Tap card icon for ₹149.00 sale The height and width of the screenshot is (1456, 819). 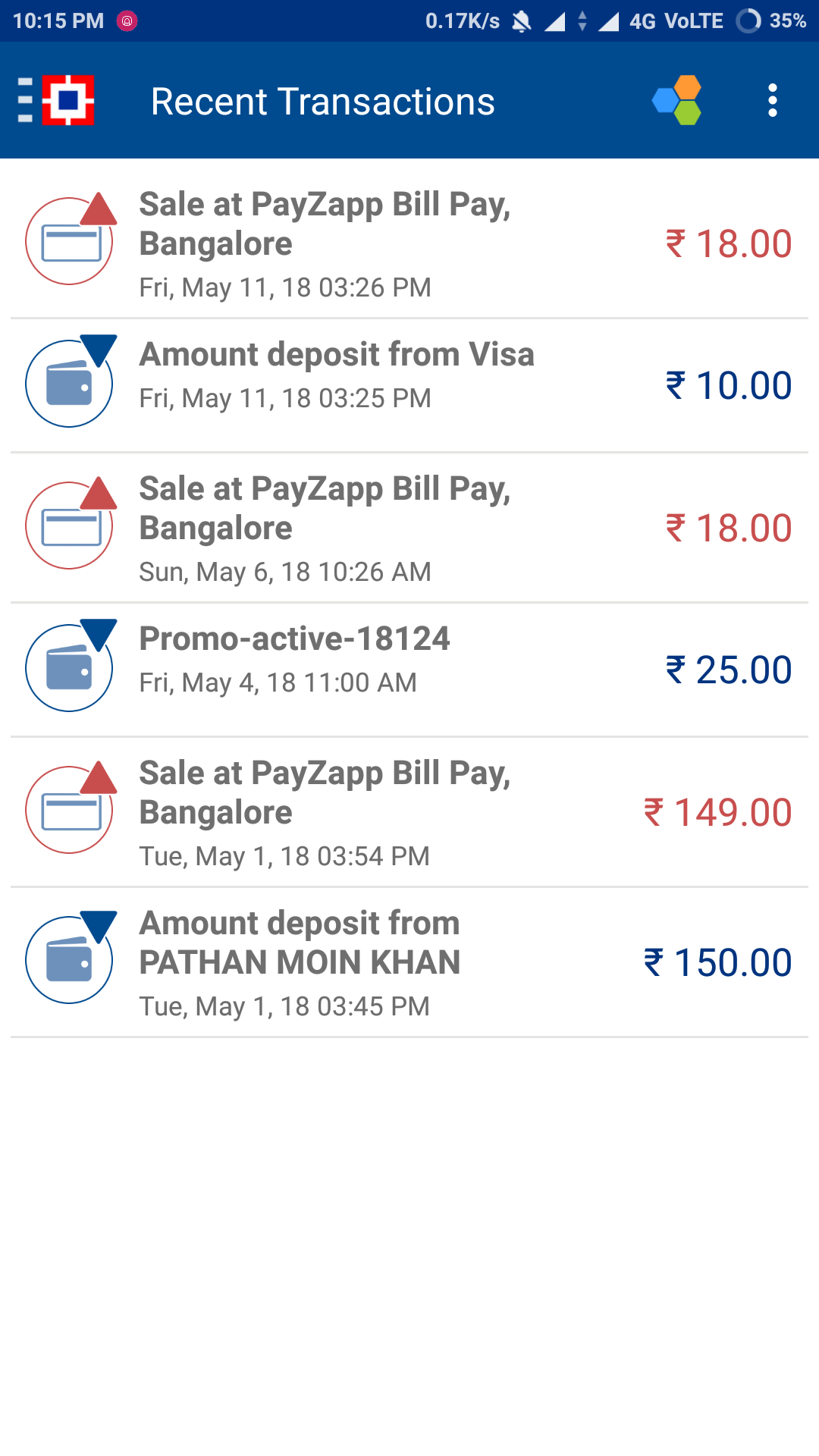[70, 810]
